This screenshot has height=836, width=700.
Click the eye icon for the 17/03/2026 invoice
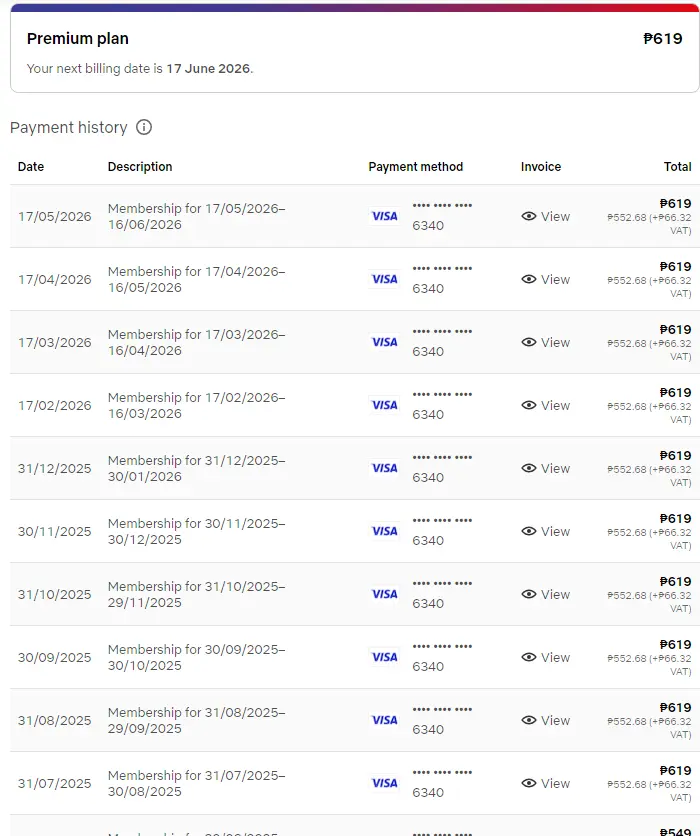pyautogui.click(x=529, y=342)
